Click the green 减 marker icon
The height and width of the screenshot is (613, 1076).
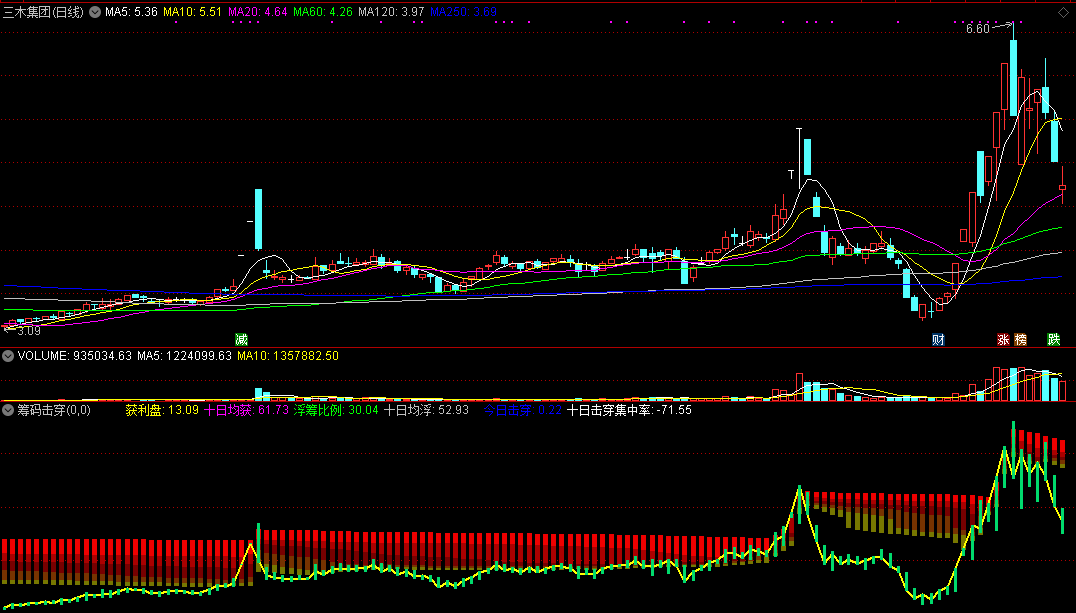pos(241,339)
